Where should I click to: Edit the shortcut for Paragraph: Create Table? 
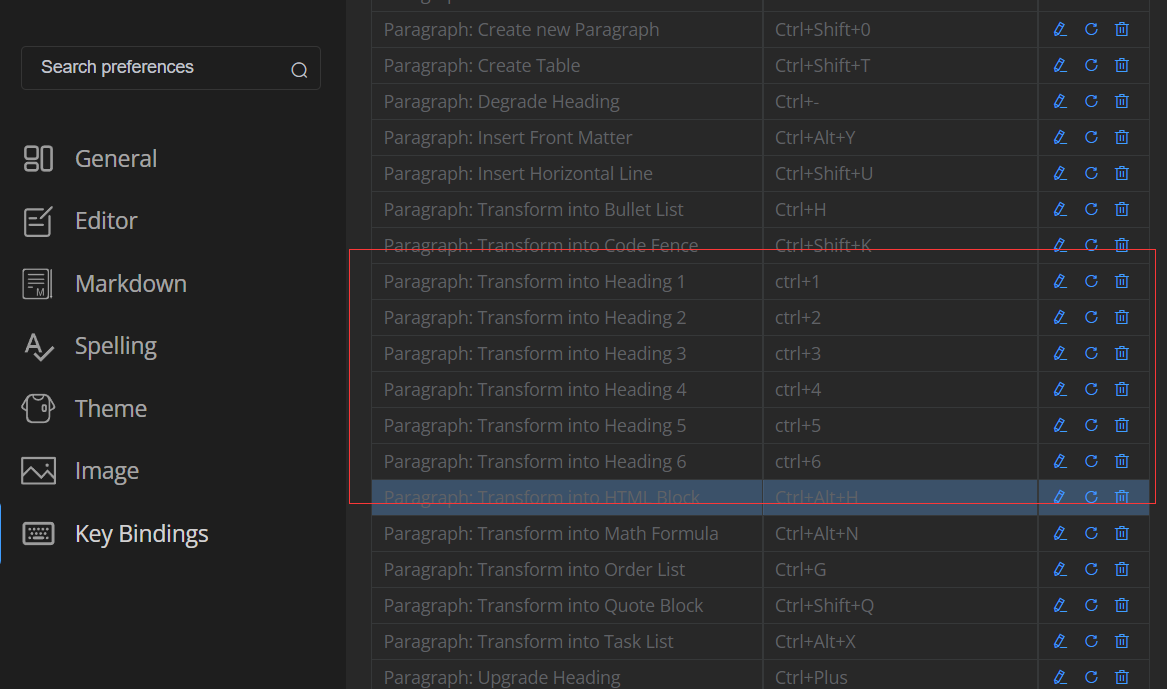tap(1060, 65)
